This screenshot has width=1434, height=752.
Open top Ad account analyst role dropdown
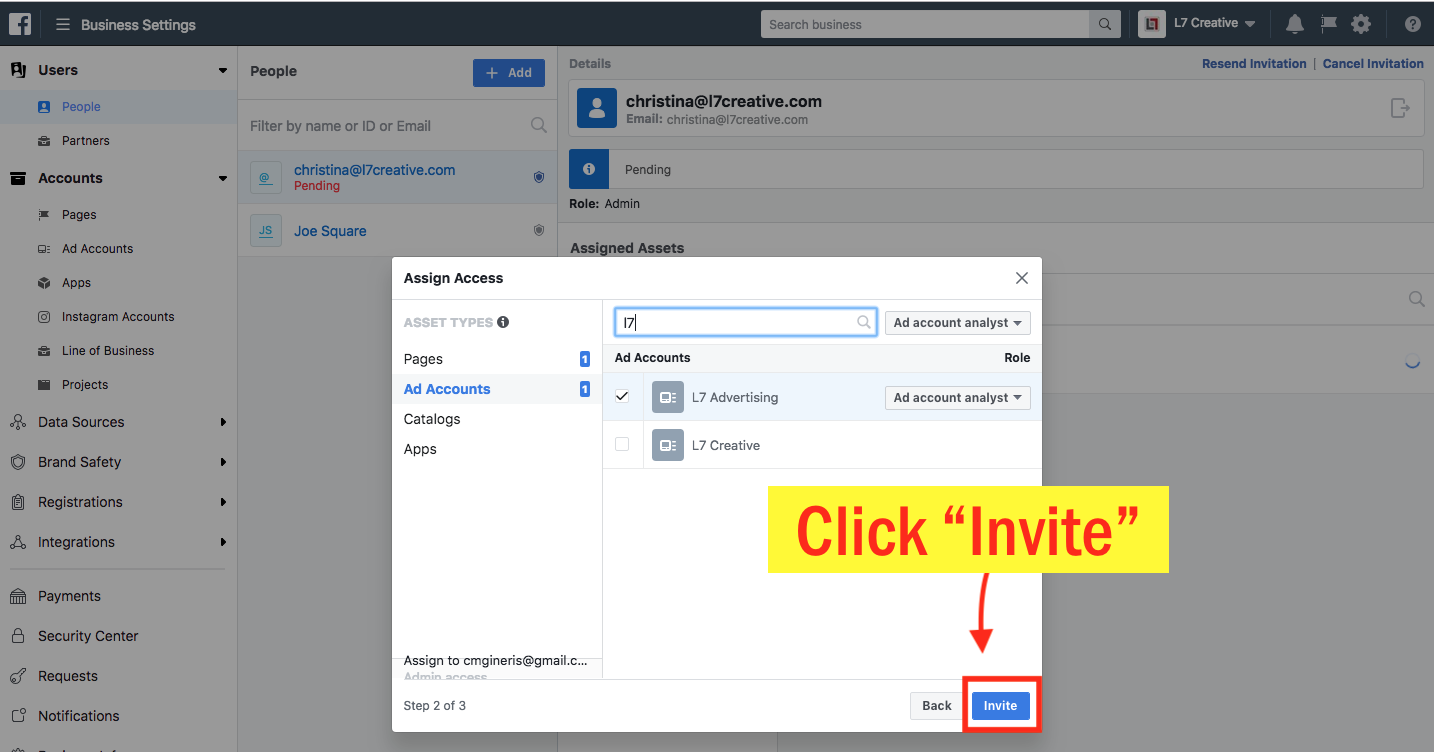coord(957,322)
